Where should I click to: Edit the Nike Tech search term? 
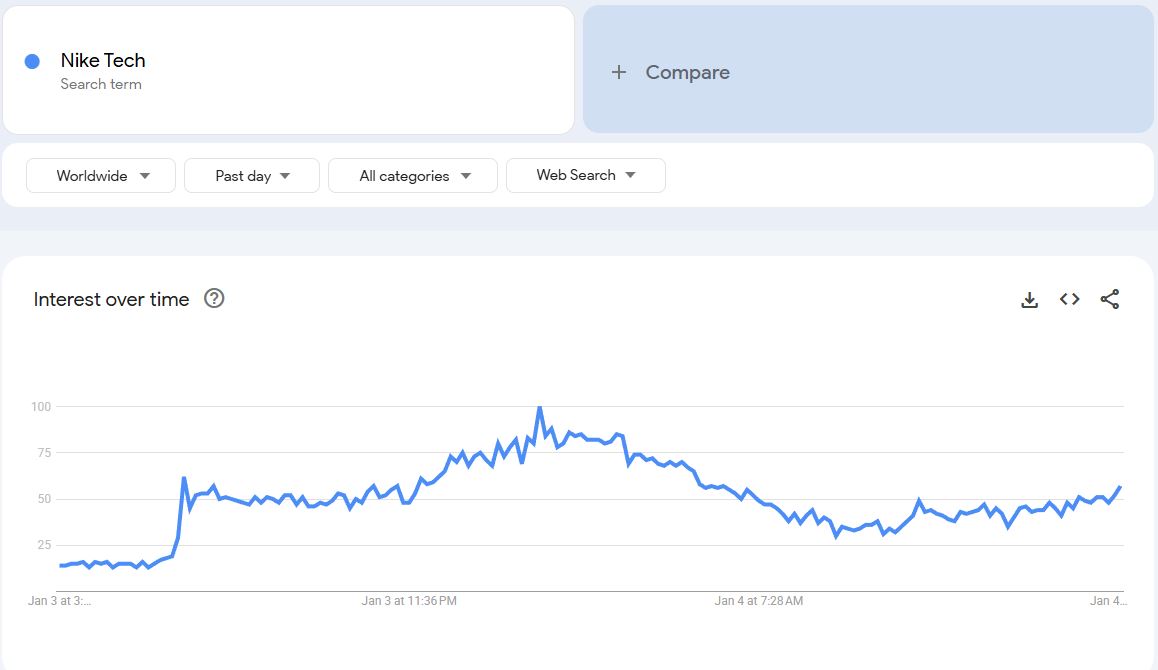103,61
